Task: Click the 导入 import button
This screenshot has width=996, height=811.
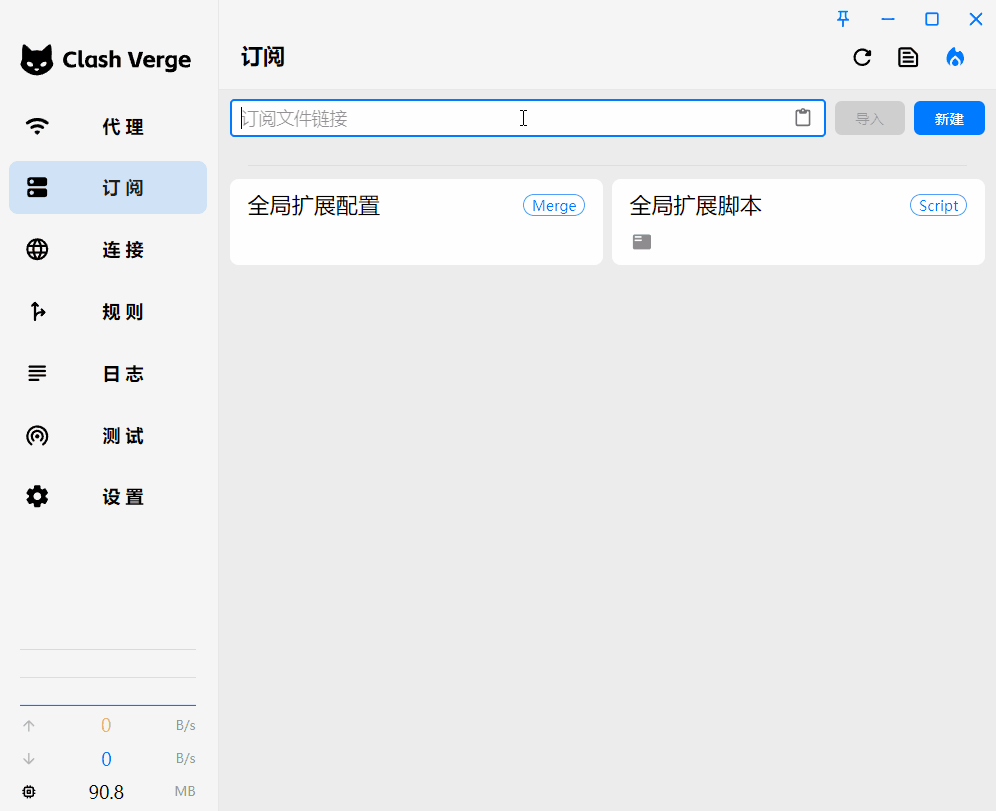Action: coord(870,118)
